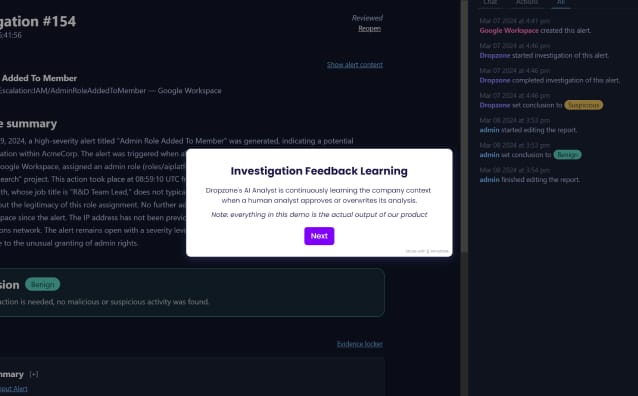The width and height of the screenshot is (638, 396).
Task: Click the 'Reviewed' status label
Action: pos(367,18)
